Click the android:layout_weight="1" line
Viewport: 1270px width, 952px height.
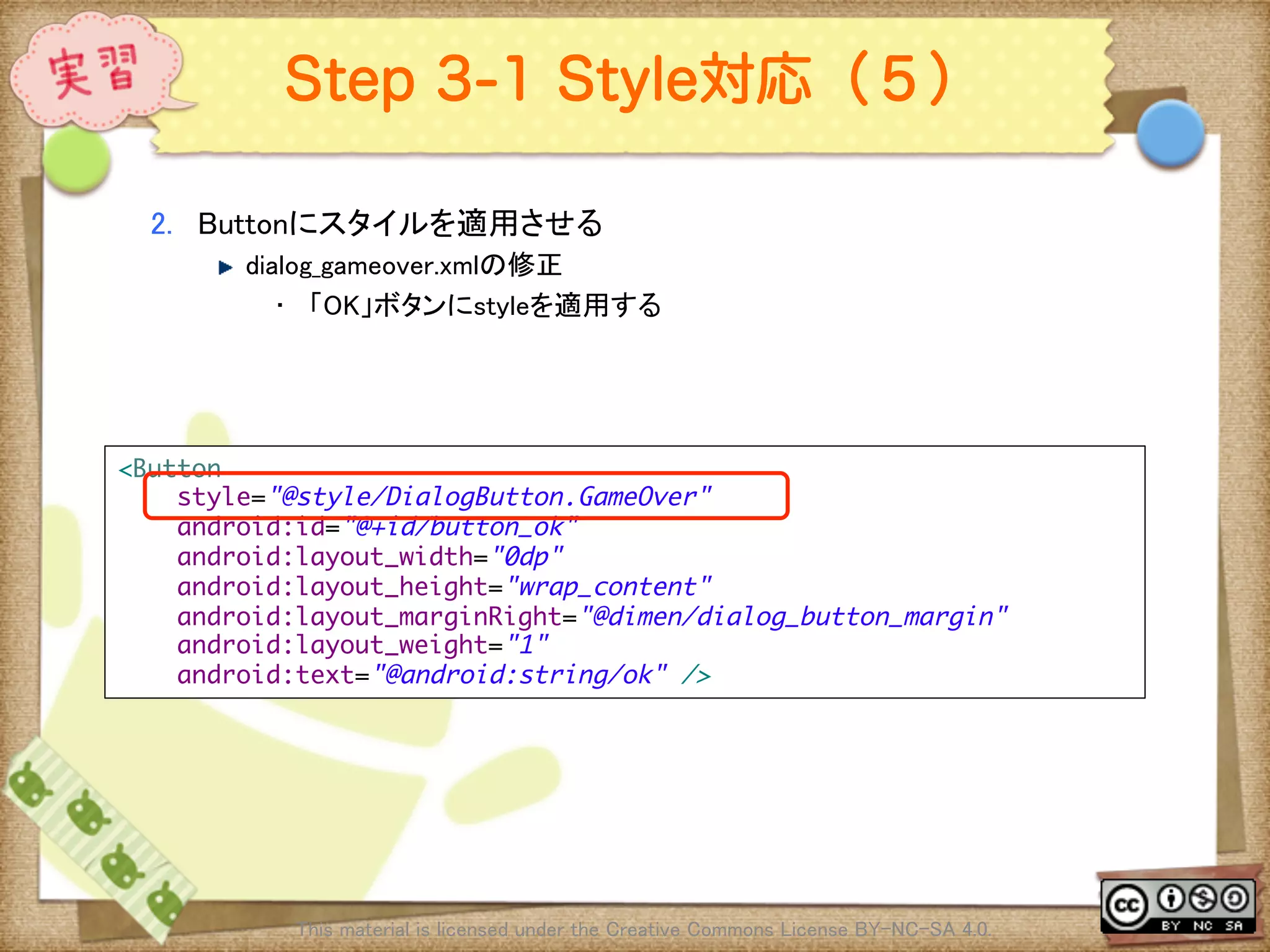tap(363, 645)
